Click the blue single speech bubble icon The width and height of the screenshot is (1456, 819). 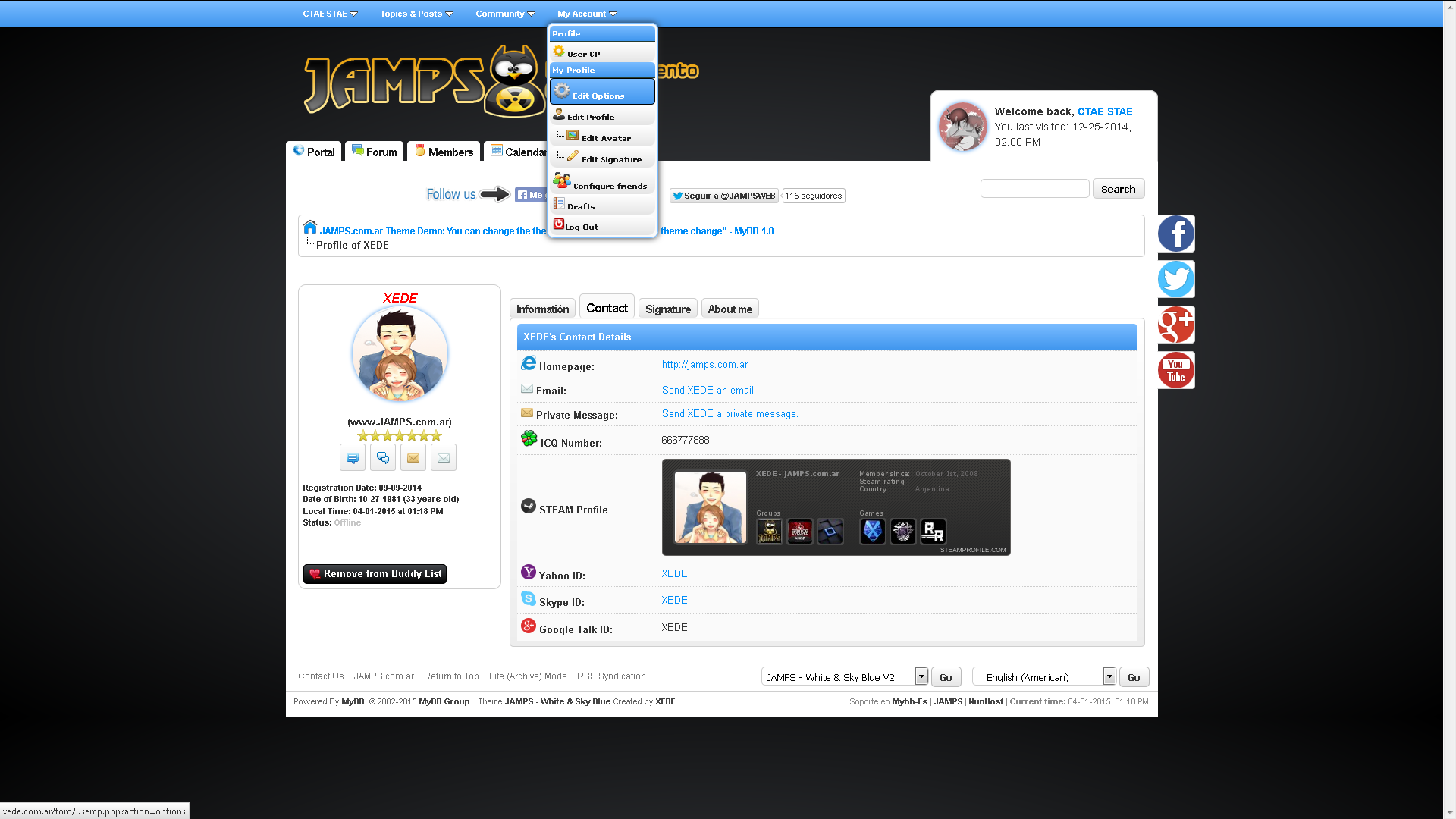click(x=353, y=458)
